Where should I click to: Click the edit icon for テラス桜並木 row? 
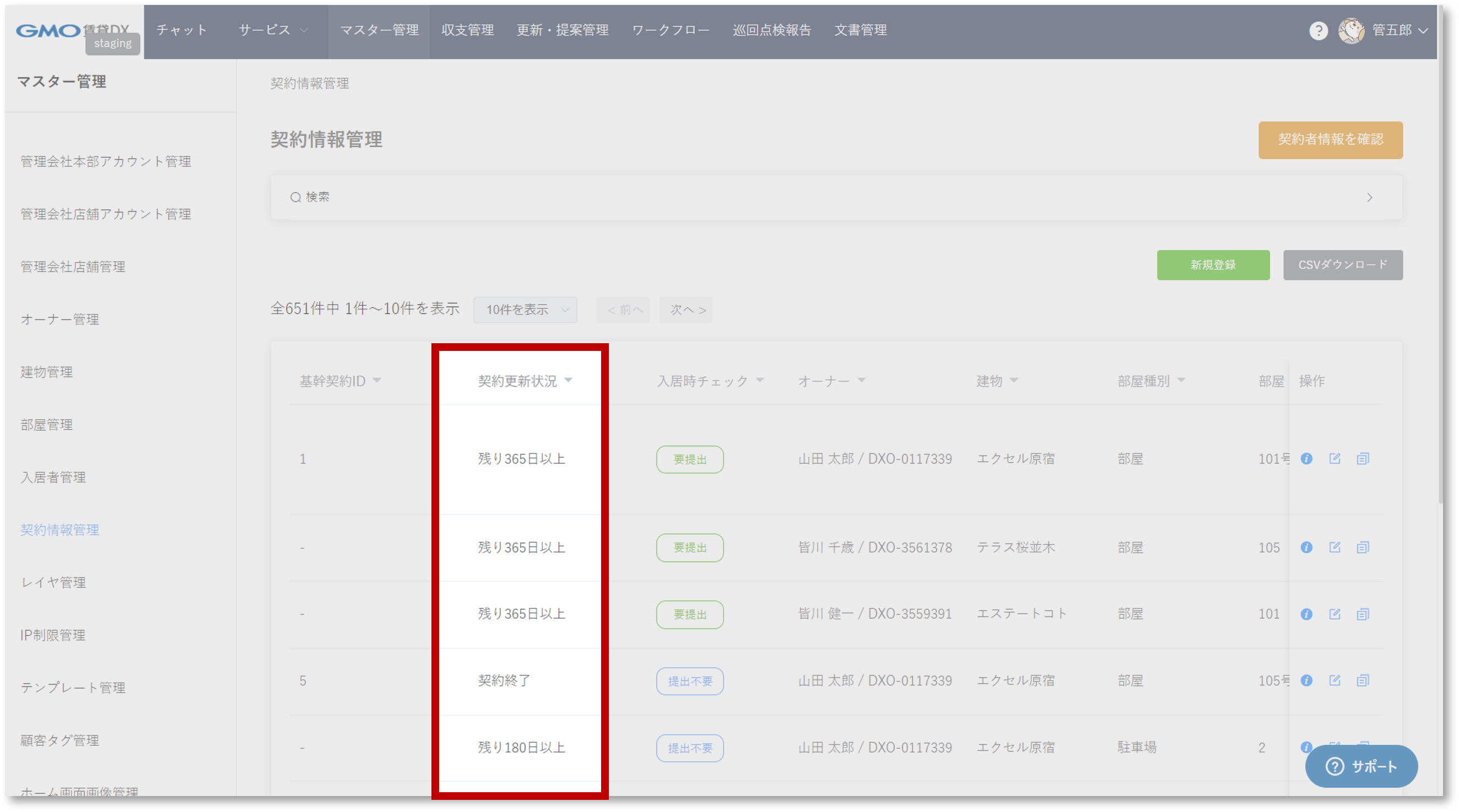point(1334,547)
